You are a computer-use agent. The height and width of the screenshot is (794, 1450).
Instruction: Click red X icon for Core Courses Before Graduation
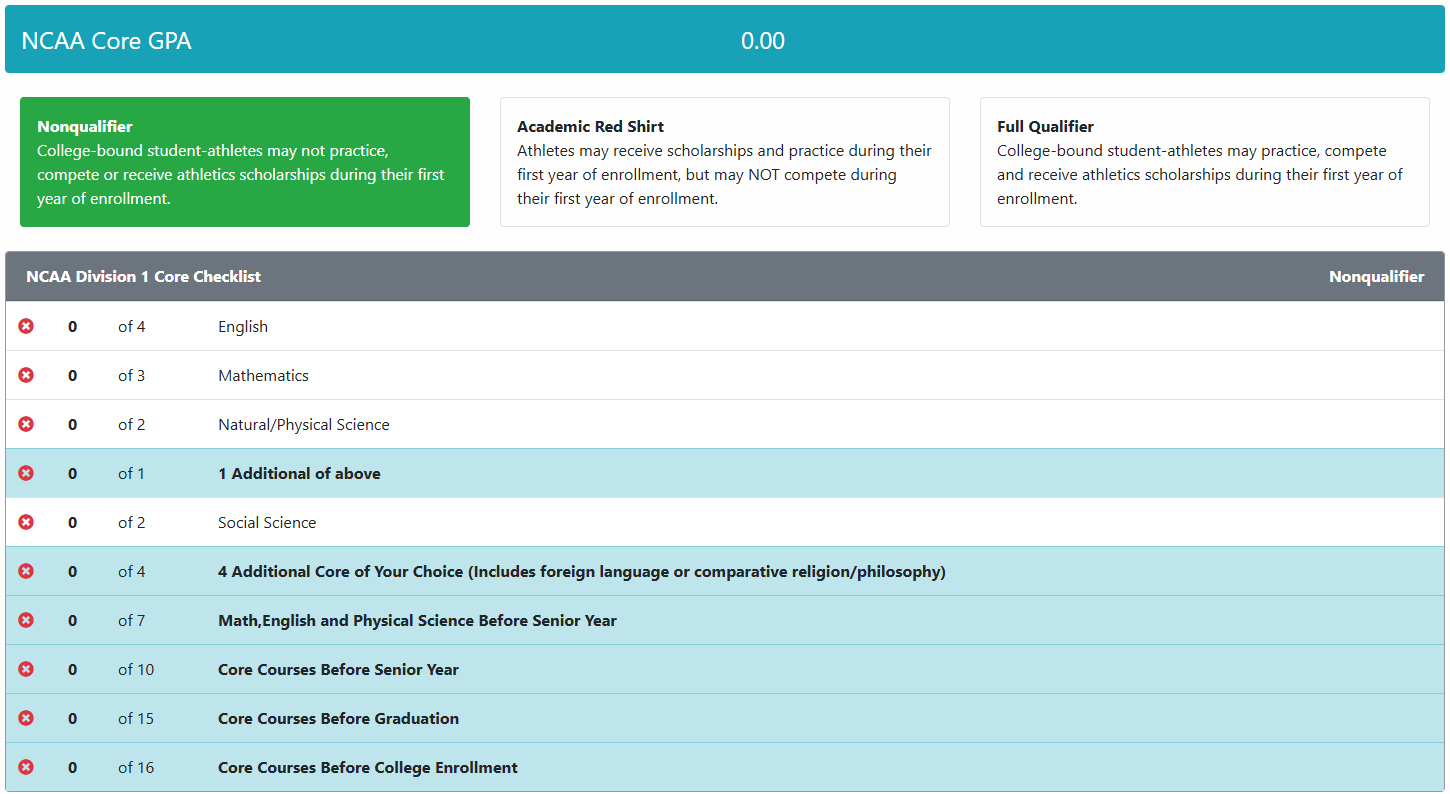click(x=26, y=718)
